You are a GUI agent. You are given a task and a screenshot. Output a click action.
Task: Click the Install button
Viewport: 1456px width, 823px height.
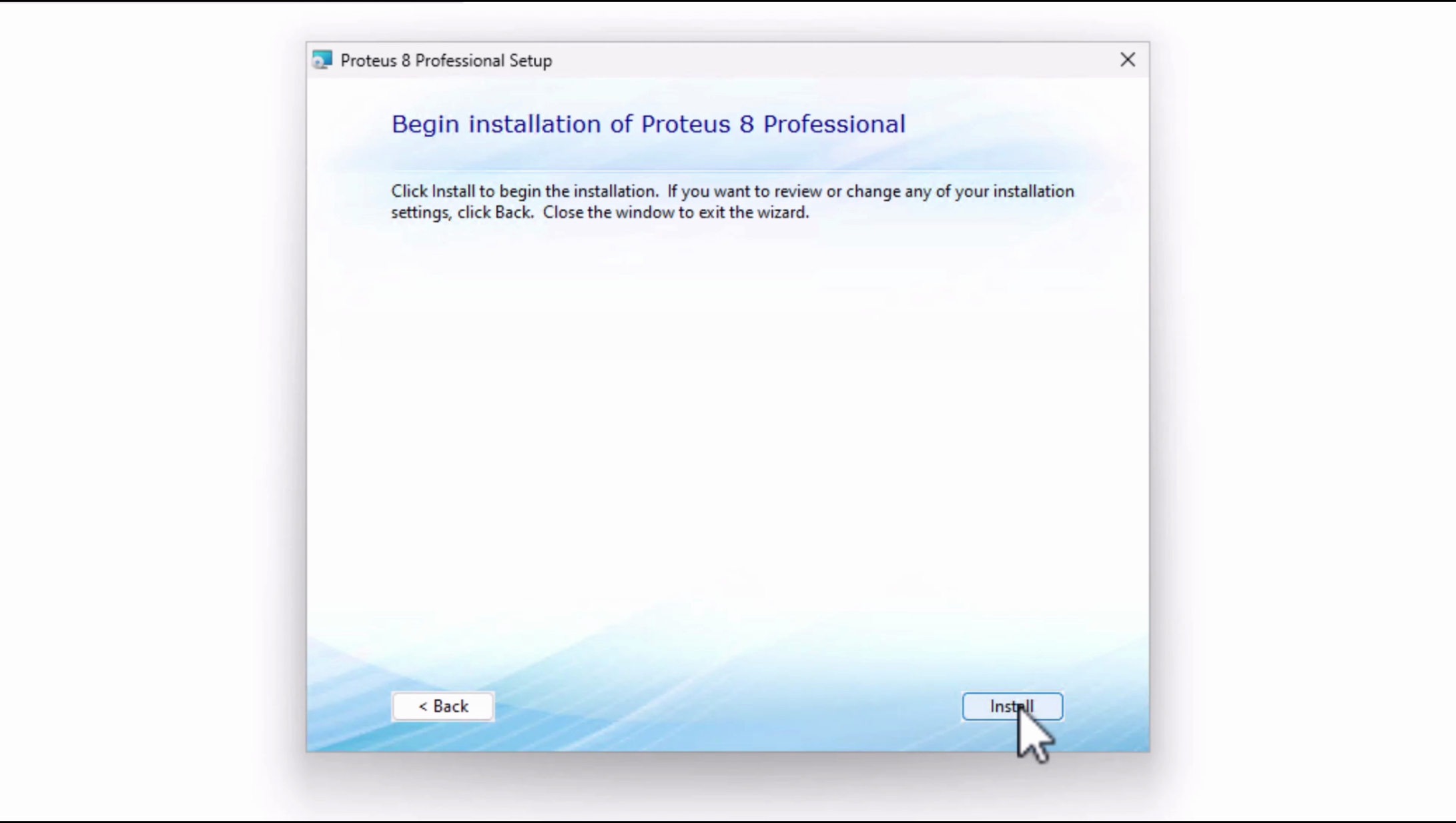(x=1012, y=706)
